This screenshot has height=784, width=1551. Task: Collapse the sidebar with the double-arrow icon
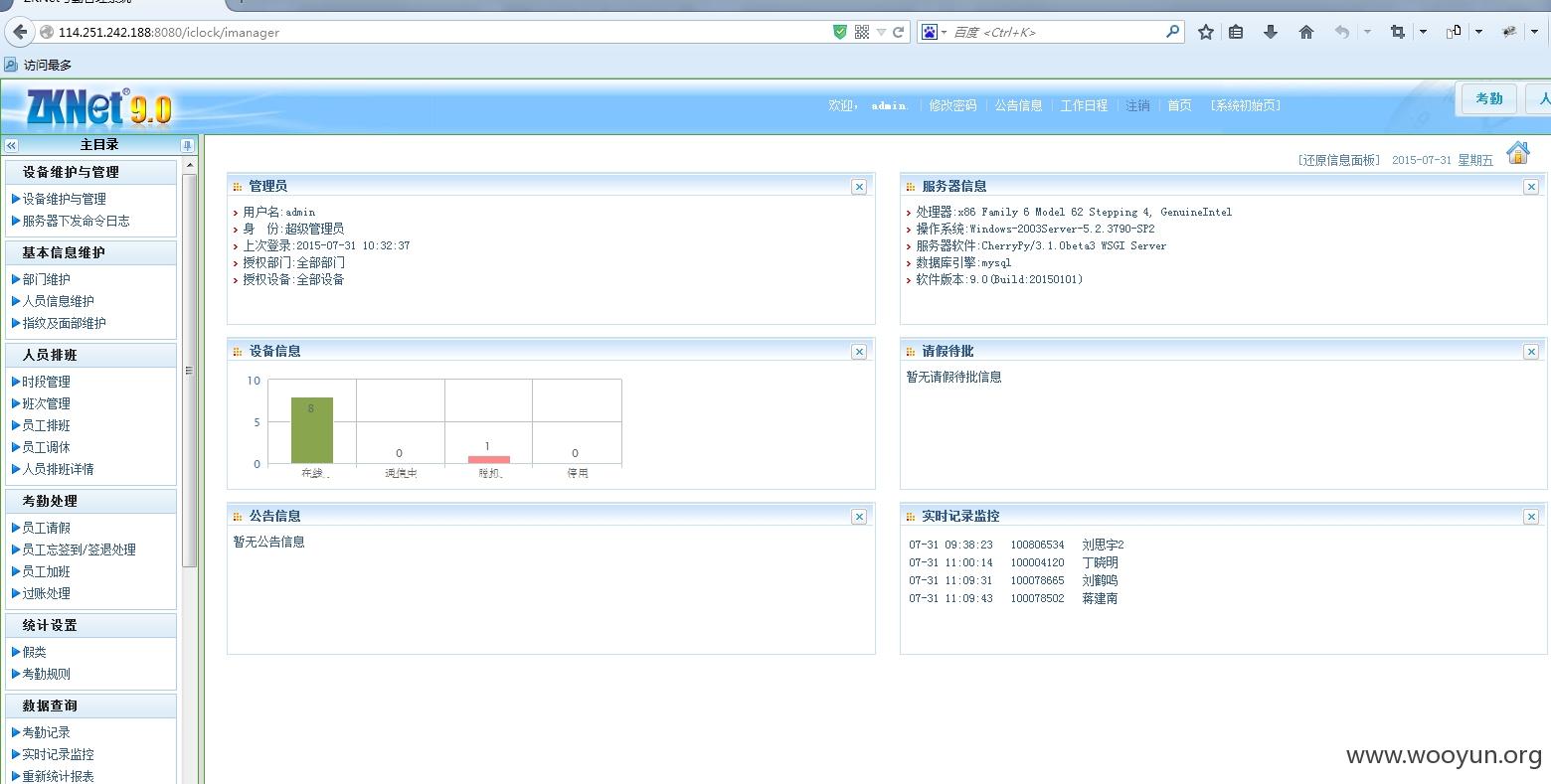click(x=11, y=145)
